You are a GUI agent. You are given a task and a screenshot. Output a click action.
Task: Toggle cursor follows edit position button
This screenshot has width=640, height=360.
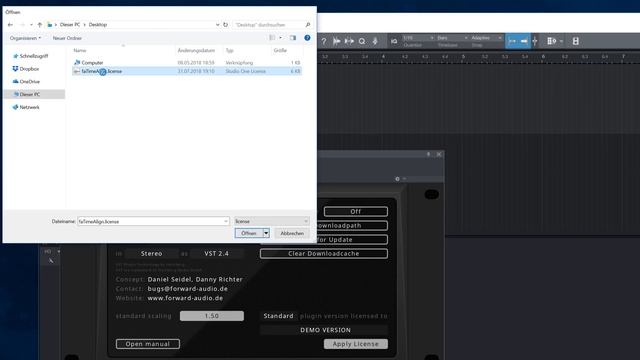[524, 41]
